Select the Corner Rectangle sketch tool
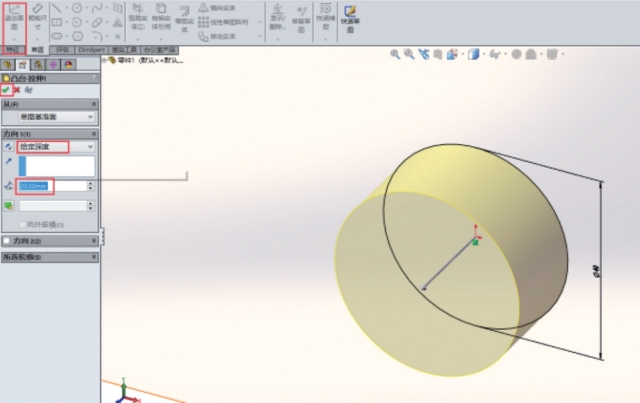Viewport: 640px width, 403px height. coord(57,22)
